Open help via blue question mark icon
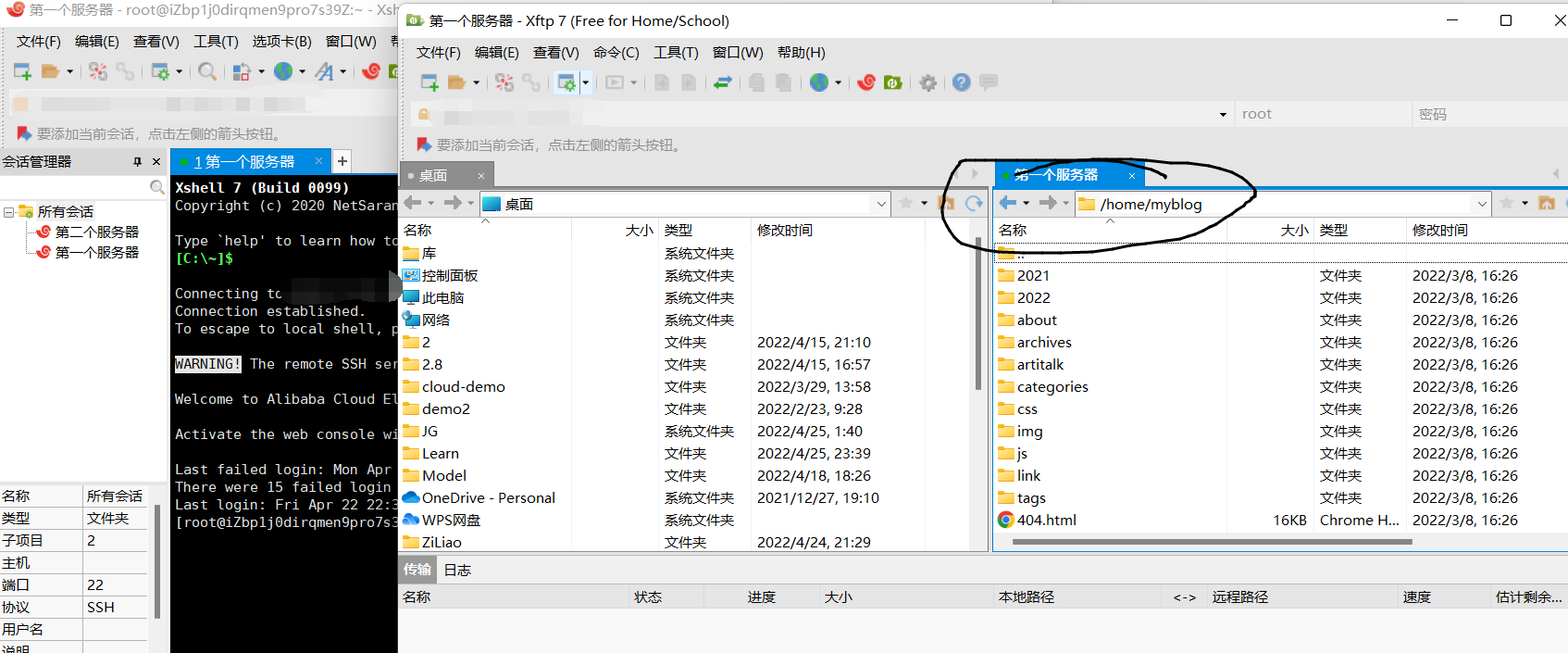This screenshot has width=1568, height=653. [x=962, y=82]
